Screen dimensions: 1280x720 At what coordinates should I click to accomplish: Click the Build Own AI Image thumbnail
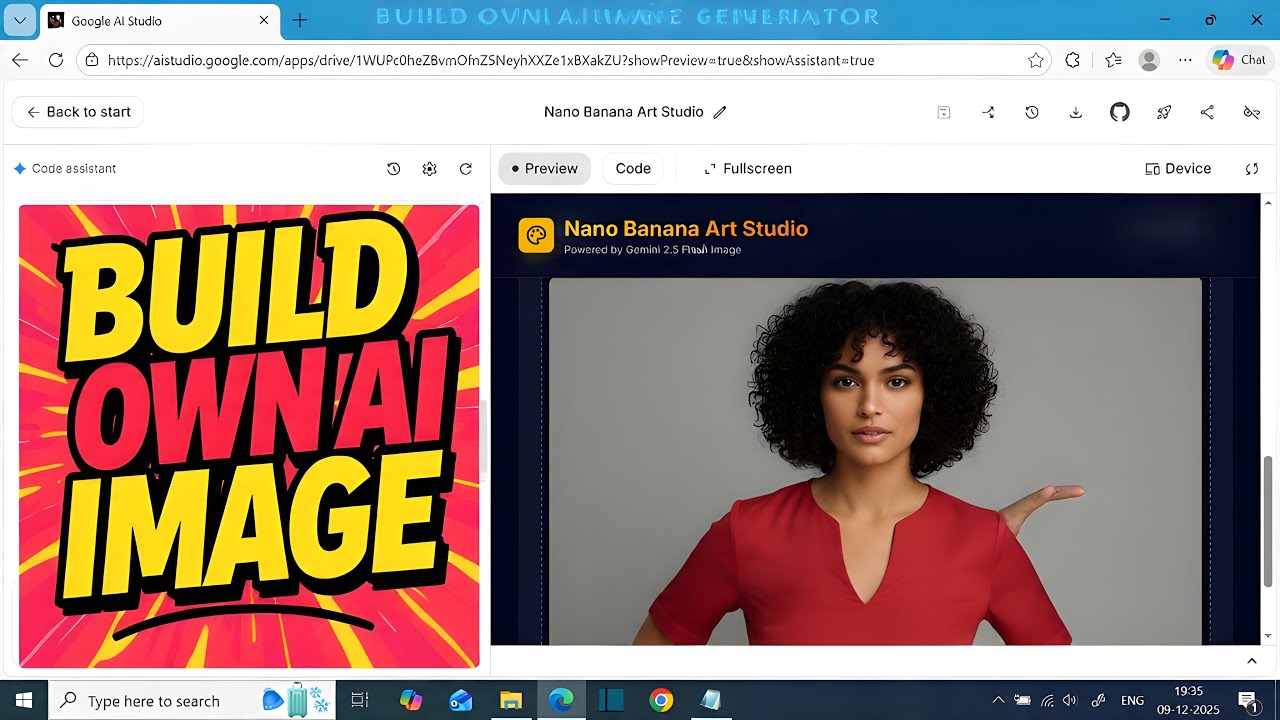[x=249, y=436]
